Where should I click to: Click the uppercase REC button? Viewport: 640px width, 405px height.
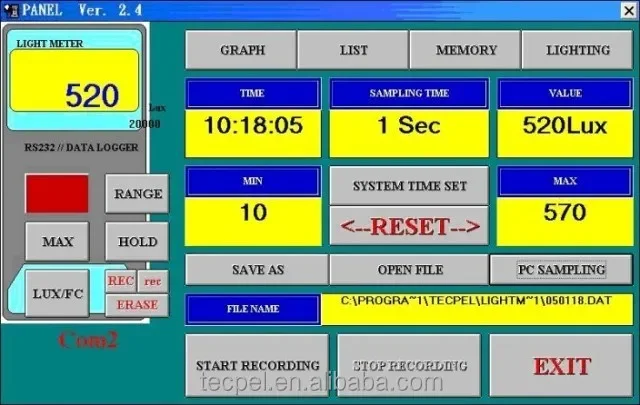(121, 281)
